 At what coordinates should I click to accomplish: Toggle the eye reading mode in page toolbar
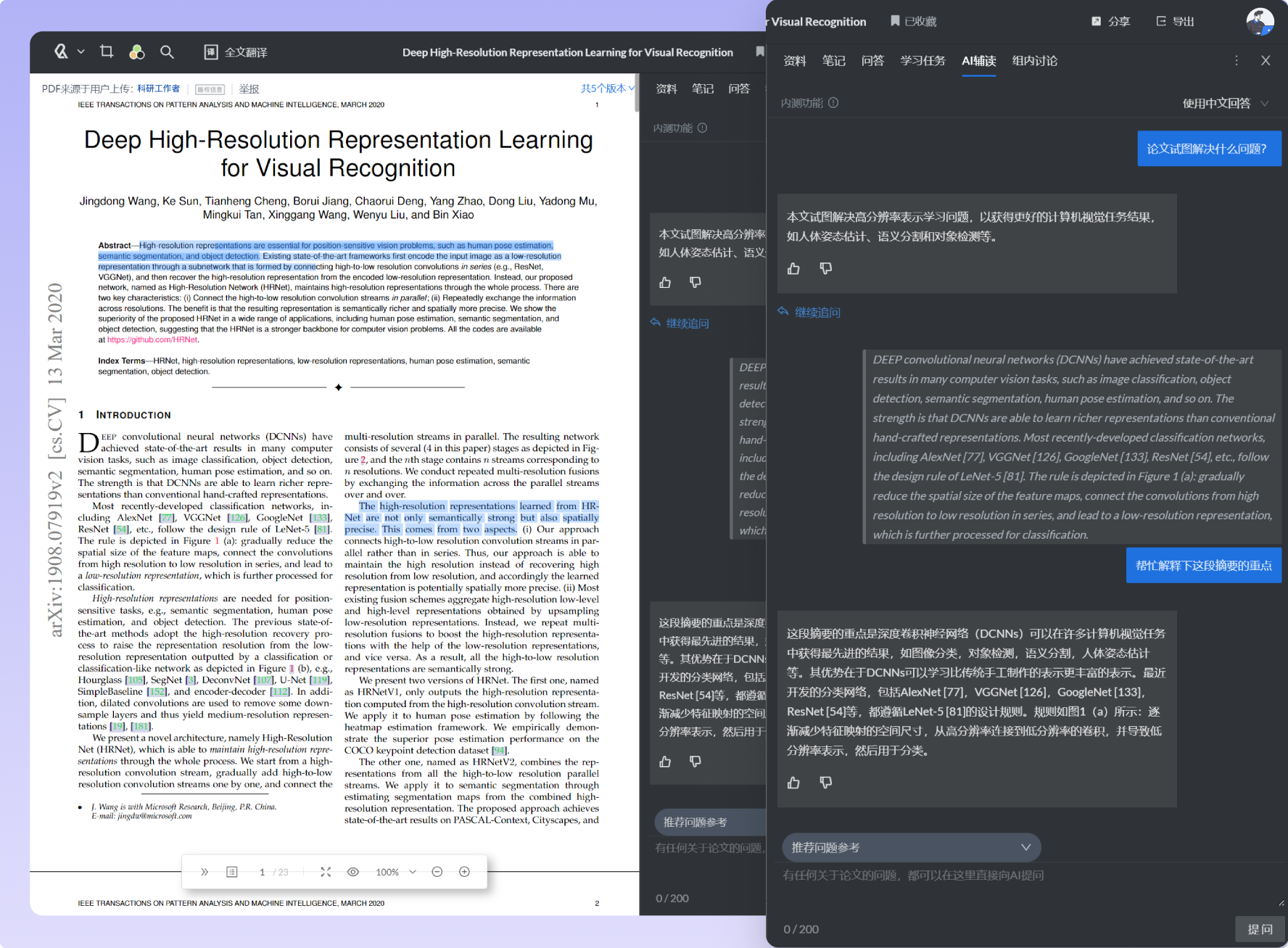click(x=353, y=872)
